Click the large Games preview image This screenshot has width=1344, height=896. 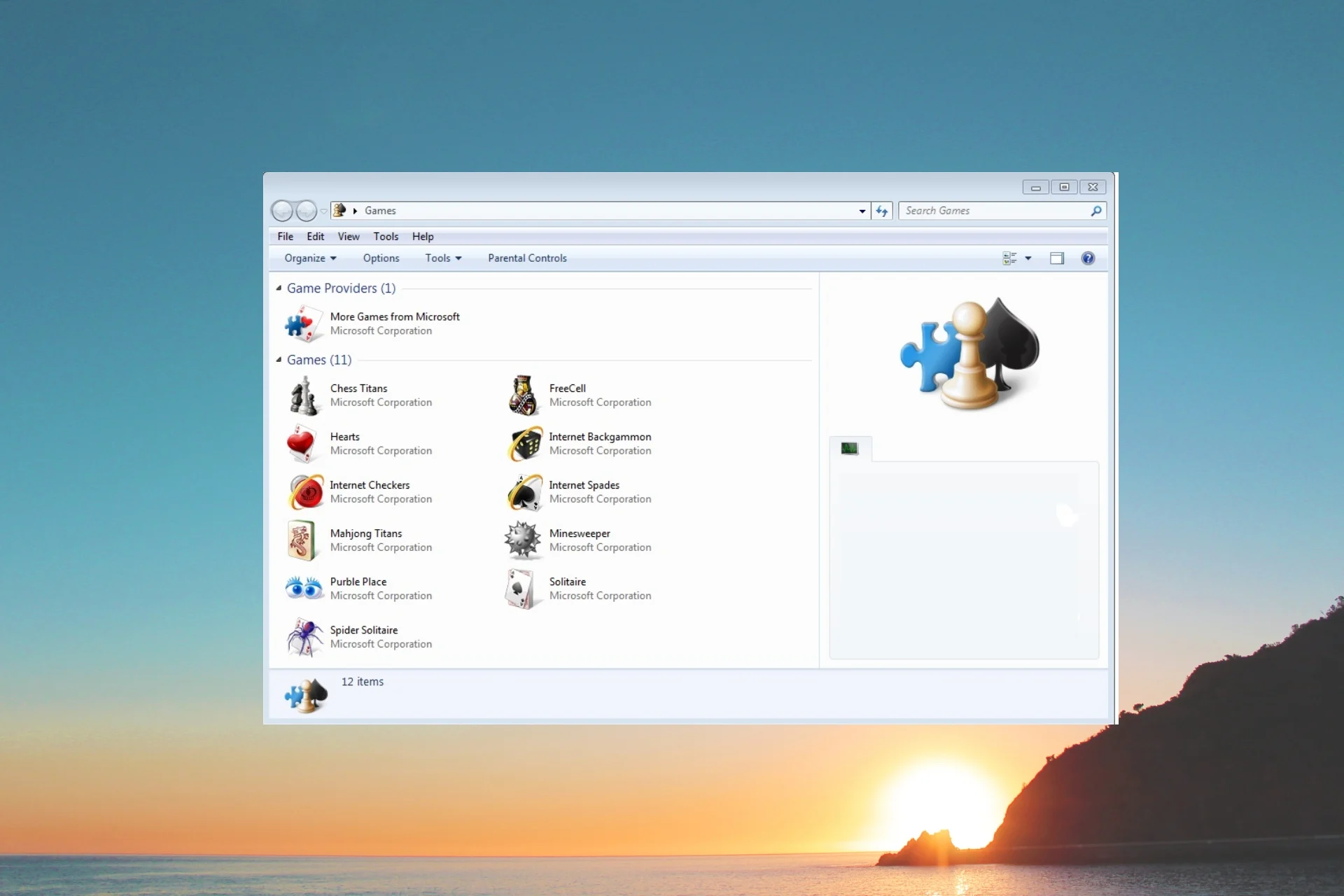(x=969, y=353)
